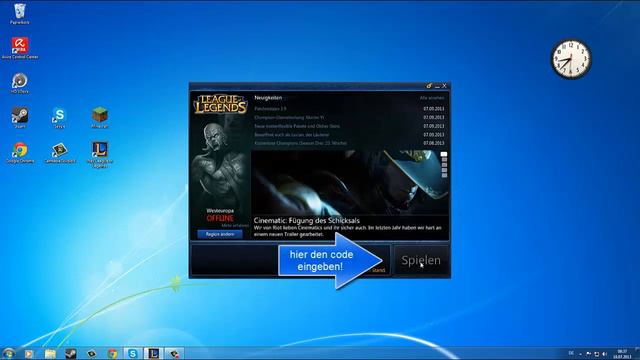Select the League of Legends desktop shortcut
The height and width of the screenshot is (360, 640).
coord(100,154)
